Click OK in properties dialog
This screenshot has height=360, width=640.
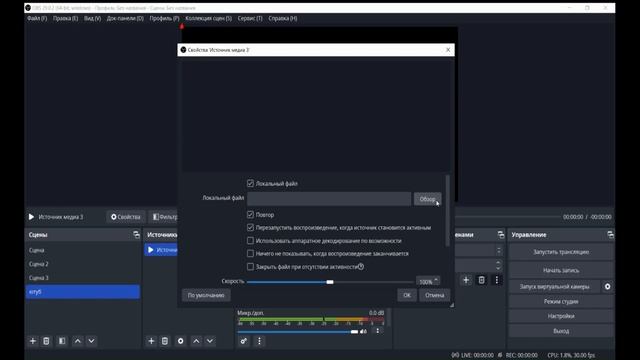tap(407, 295)
